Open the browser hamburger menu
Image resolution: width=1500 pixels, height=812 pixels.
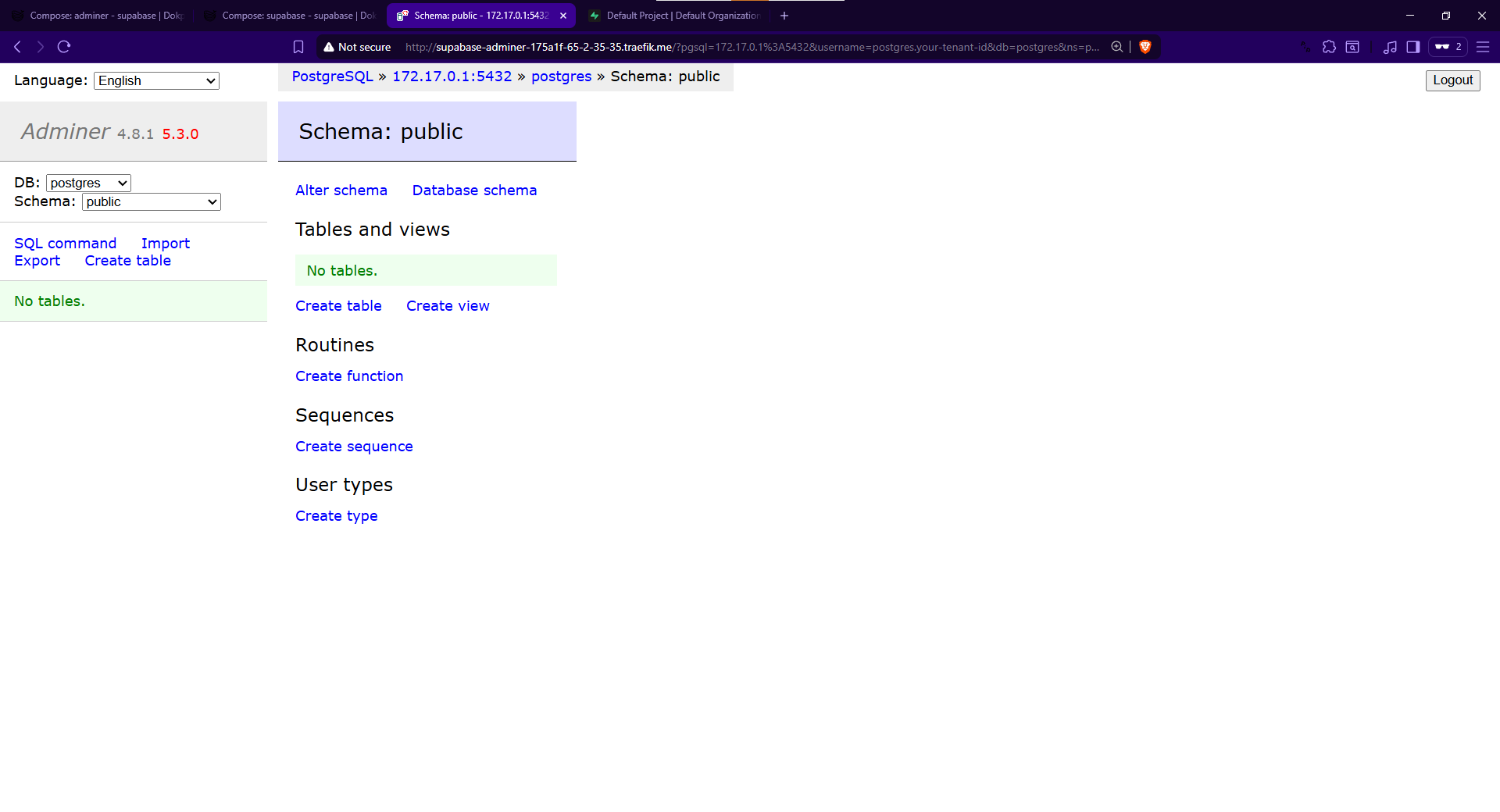pyautogui.click(x=1483, y=47)
